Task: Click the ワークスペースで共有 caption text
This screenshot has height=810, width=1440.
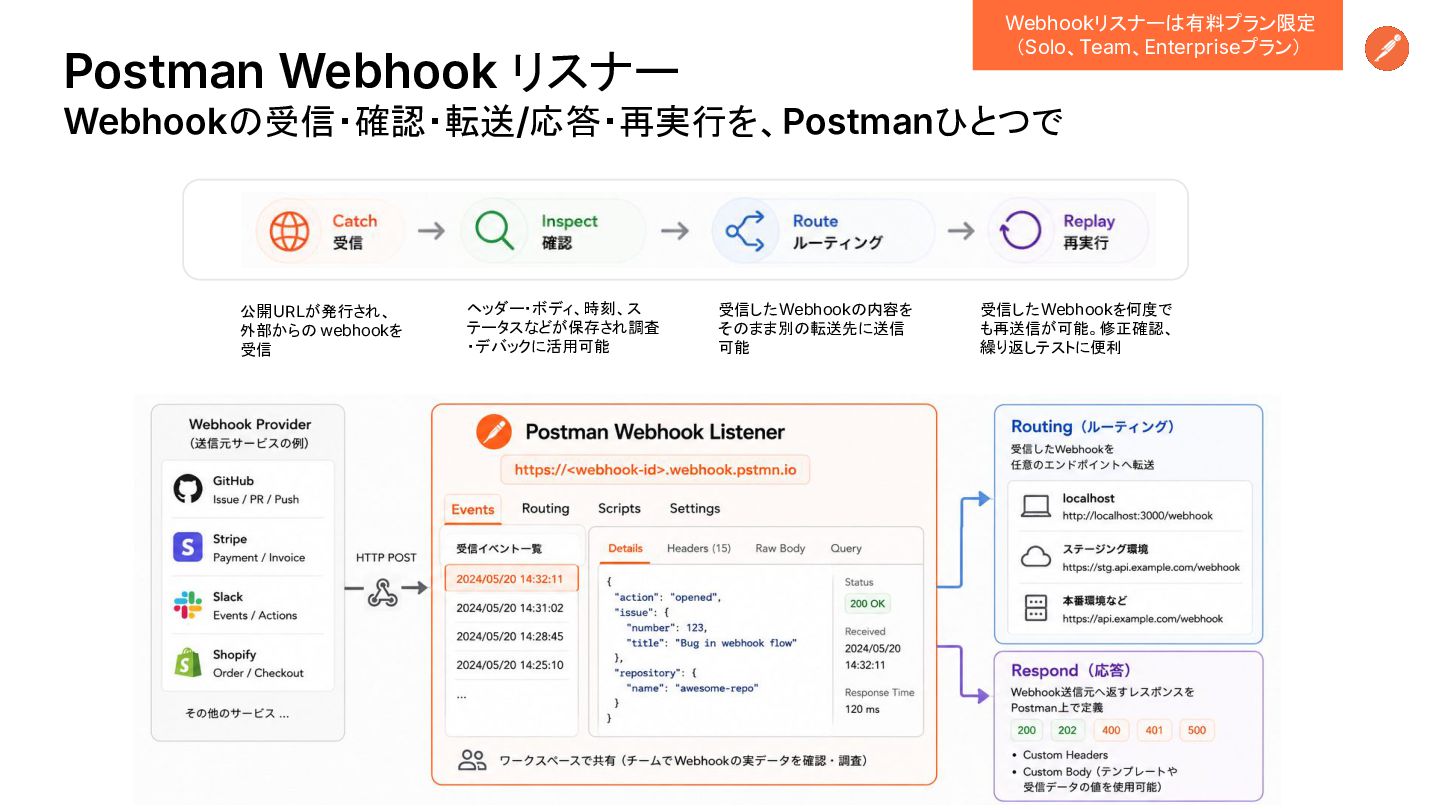Action: pyautogui.click(x=683, y=761)
